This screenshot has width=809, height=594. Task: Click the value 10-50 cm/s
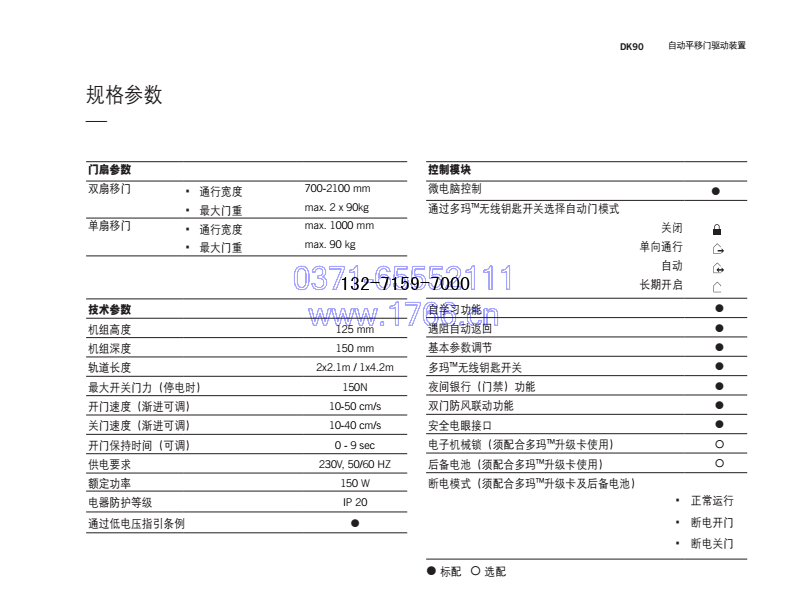point(355,407)
